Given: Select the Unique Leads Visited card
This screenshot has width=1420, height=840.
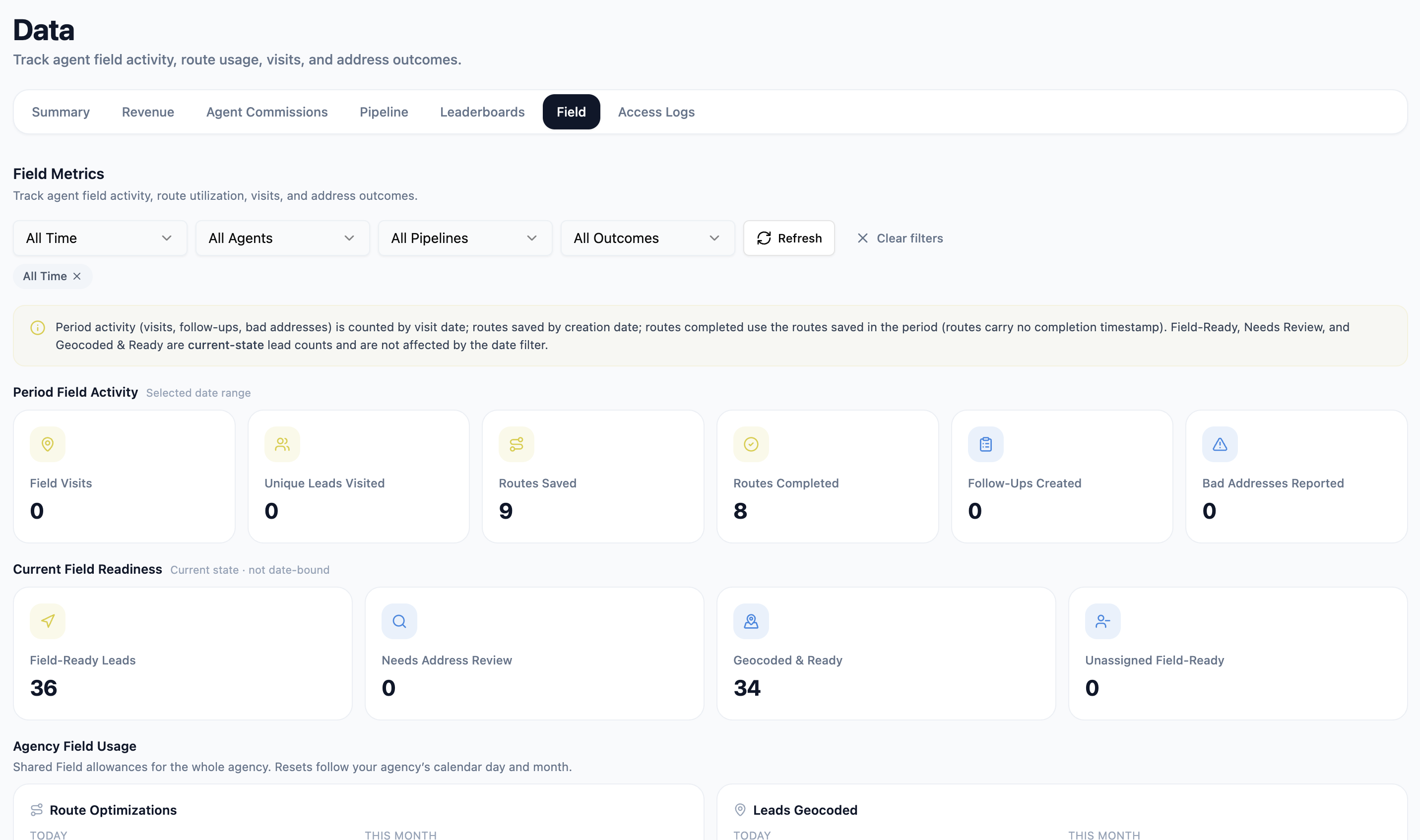Looking at the screenshot, I should (x=358, y=477).
